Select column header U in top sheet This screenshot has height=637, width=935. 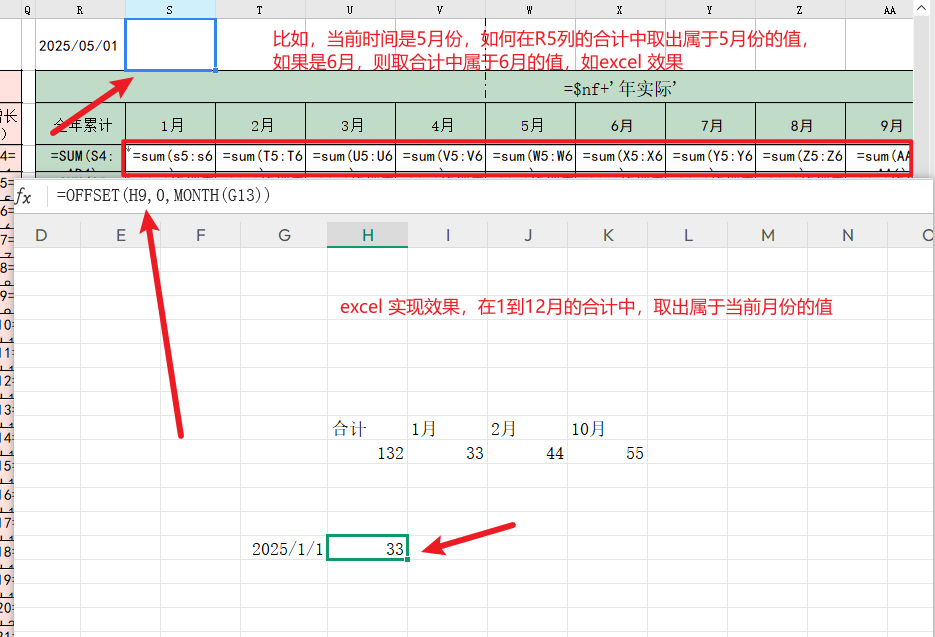coord(350,10)
